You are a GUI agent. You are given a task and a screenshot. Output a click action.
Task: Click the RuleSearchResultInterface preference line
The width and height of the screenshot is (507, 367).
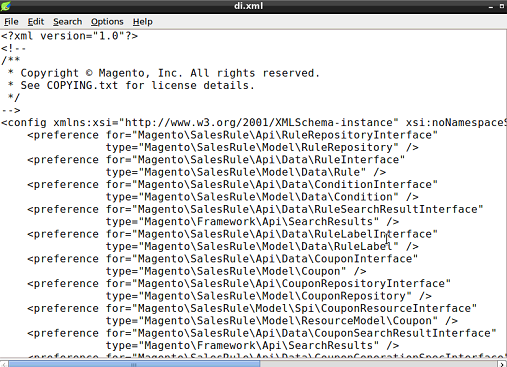[x=255, y=209]
